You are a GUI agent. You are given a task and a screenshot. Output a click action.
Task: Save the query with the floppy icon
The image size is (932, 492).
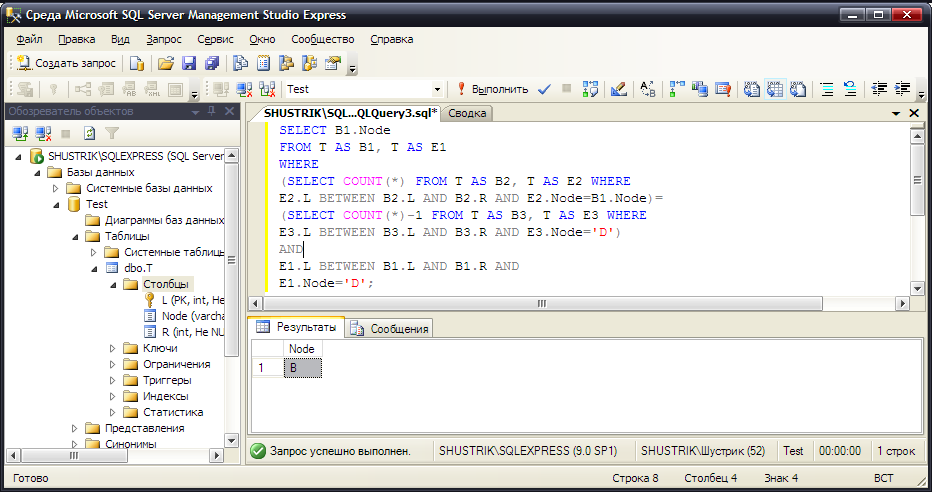coord(189,63)
